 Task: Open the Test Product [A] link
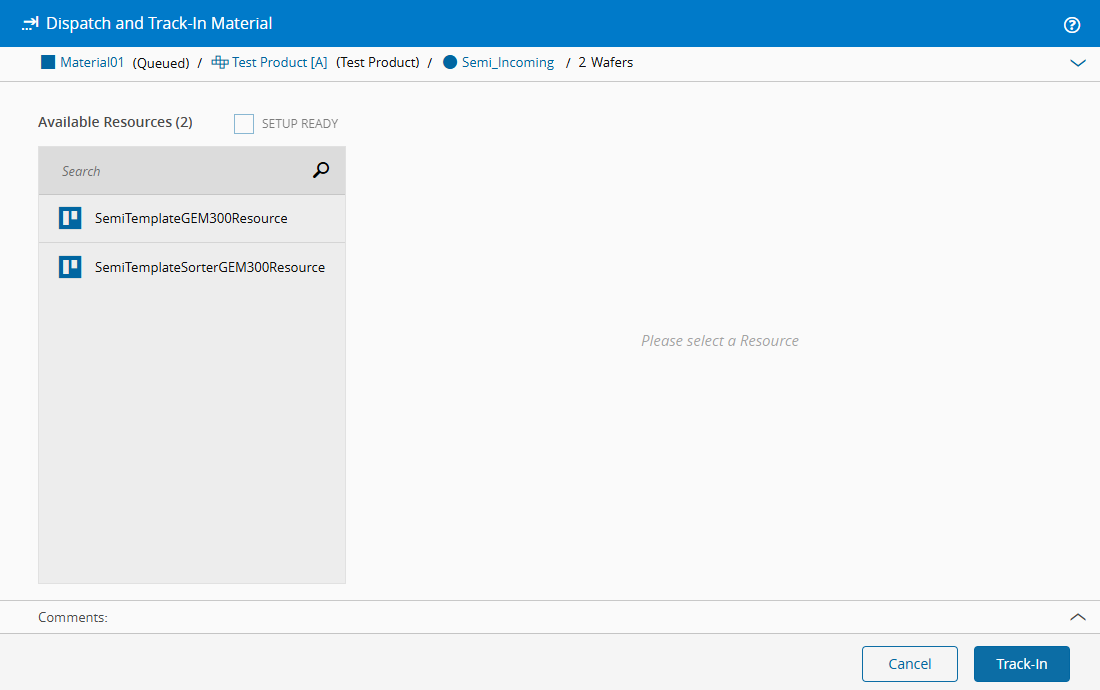[x=279, y=62]
